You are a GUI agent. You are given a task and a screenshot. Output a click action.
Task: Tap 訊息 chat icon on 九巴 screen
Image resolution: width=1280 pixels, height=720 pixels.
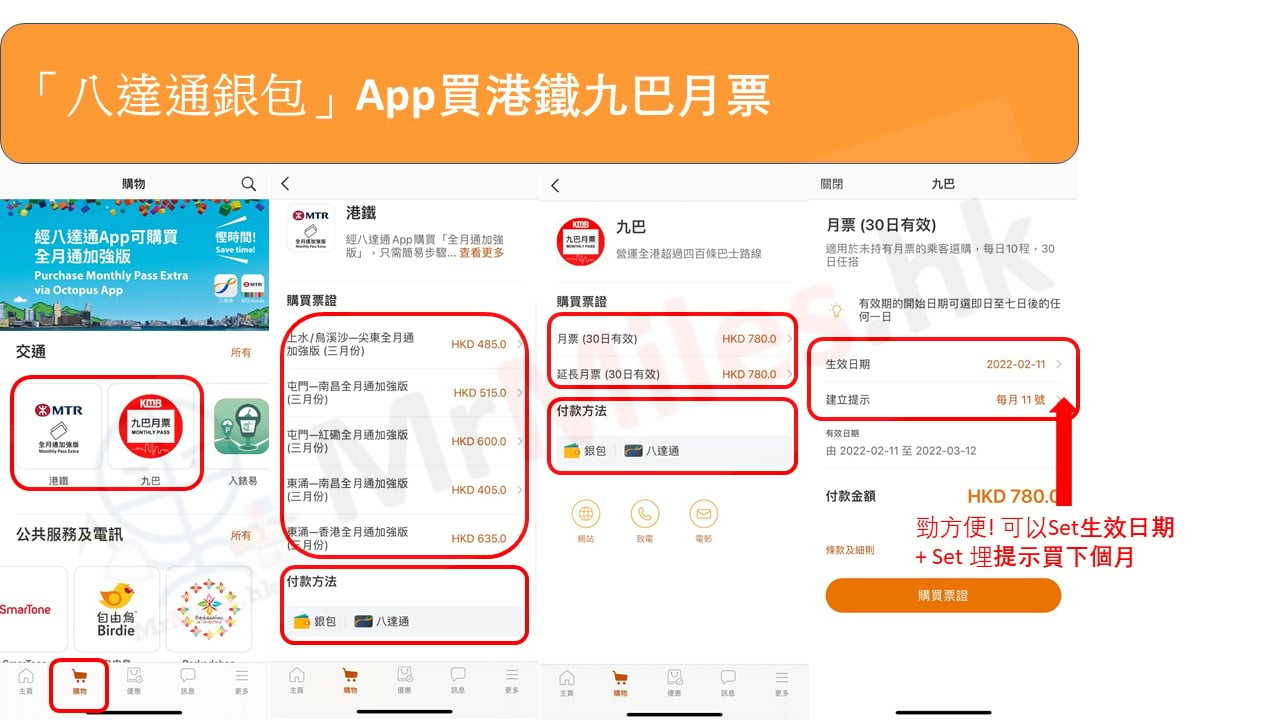[728, 683]
